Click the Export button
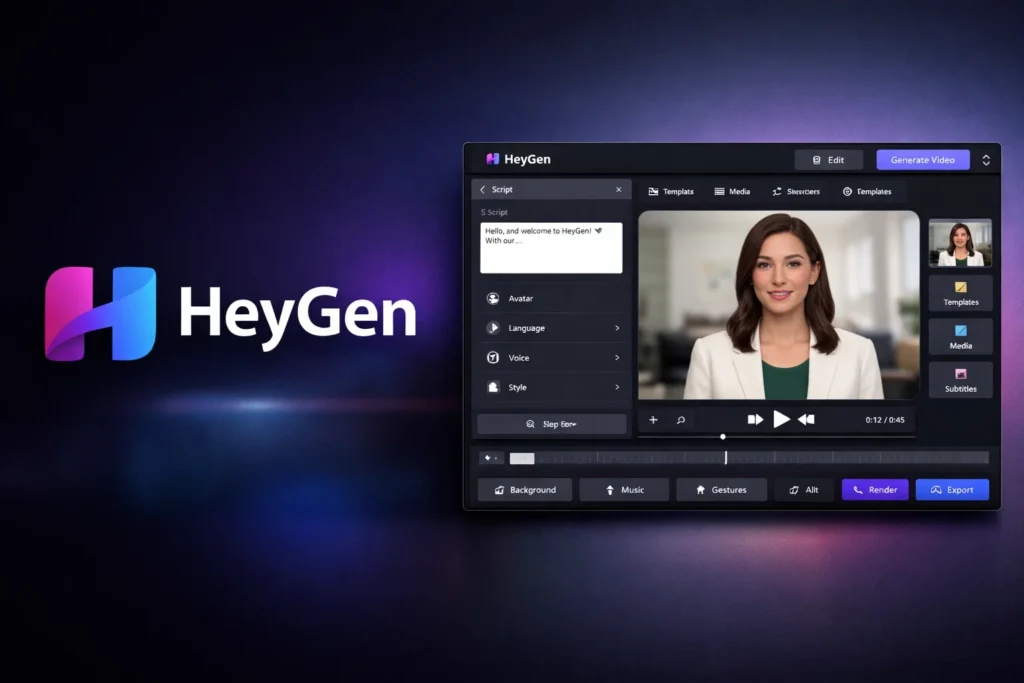This screenshot has height=683, width=1024. click(952, 489)
